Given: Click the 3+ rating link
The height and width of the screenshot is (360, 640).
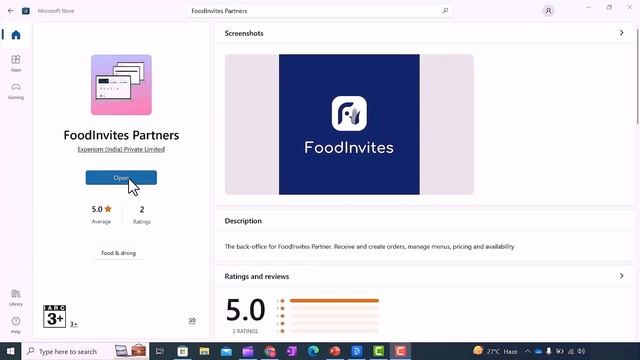Looking at the screenshot, I should coord(73,324).
